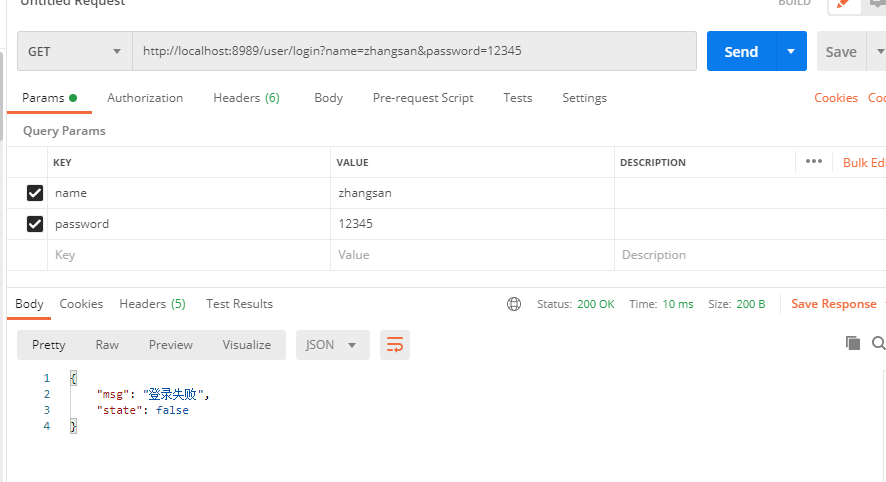Click the 200 OK status text
This screenshot has width=886, height=482.
tap(596, 304)
